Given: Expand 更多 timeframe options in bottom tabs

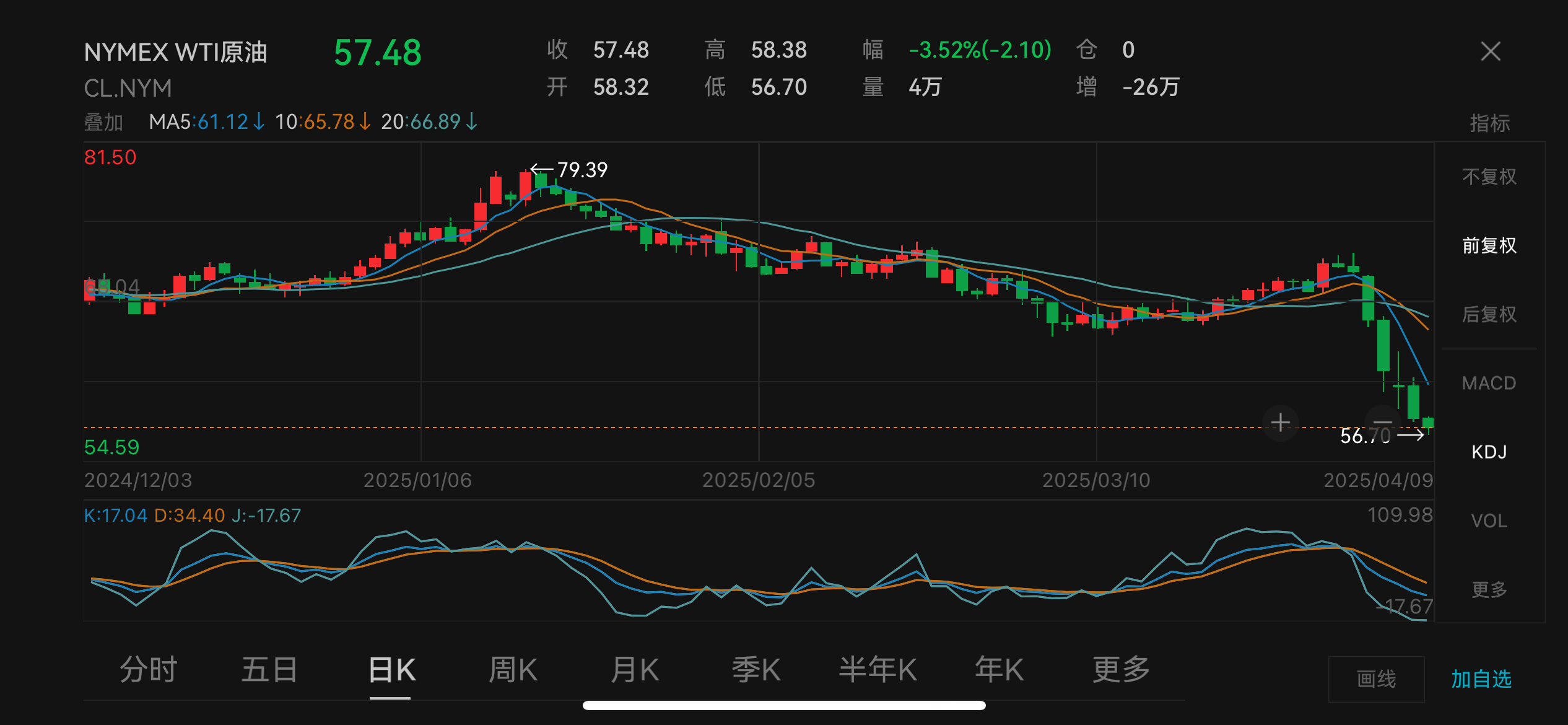Looking at the screenshot, I should [x=1121, y=670].
